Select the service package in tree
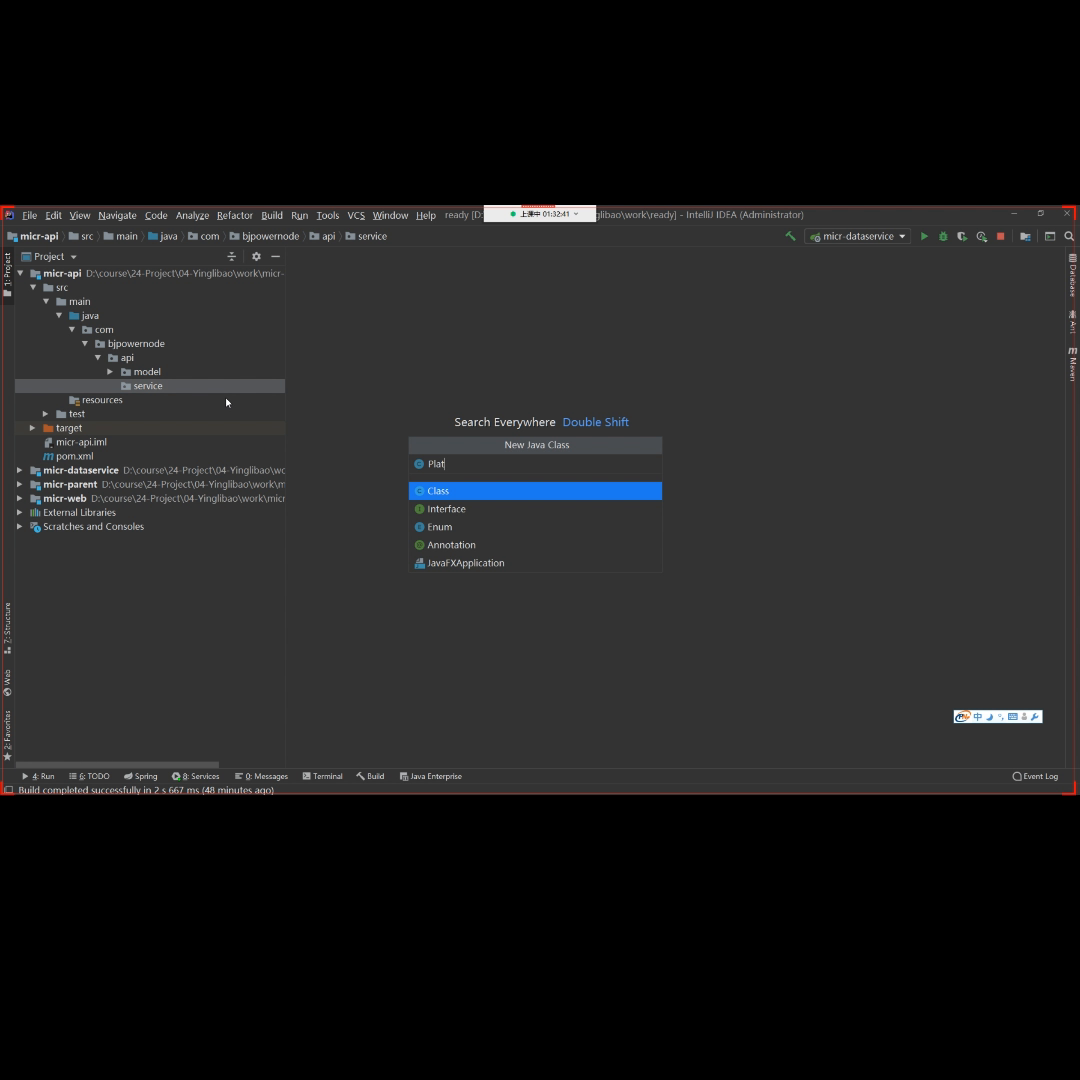 [x=149, y=386]
